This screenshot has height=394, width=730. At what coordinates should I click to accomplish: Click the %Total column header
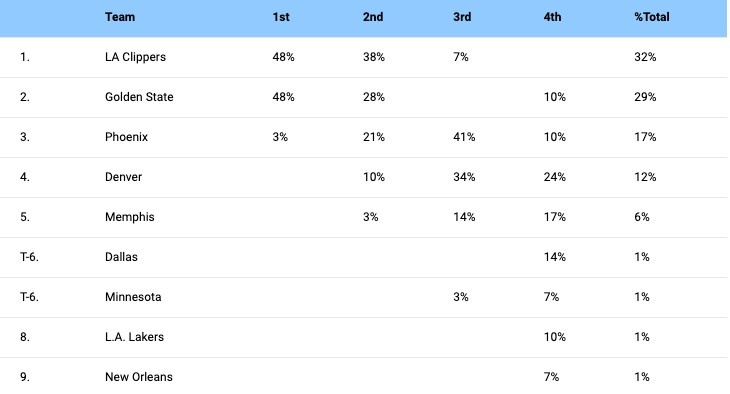(x=651, y=17)
